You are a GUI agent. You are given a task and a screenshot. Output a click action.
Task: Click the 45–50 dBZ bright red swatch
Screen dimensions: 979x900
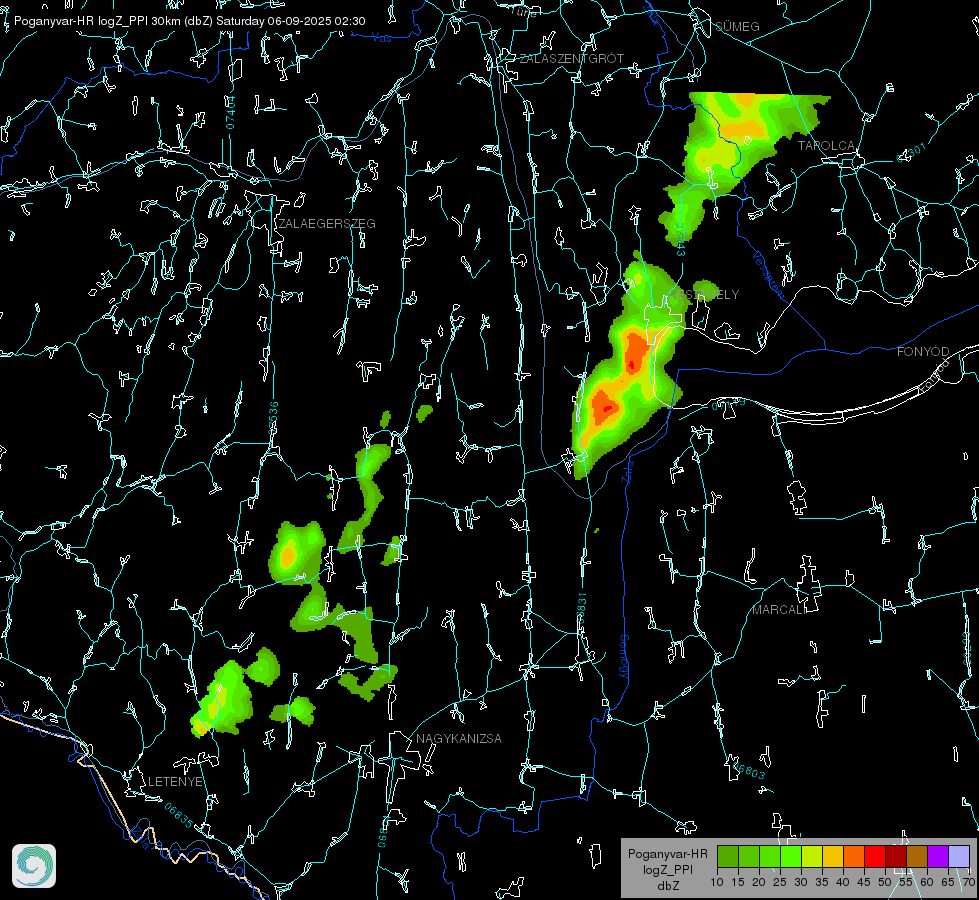click(875, 856)
